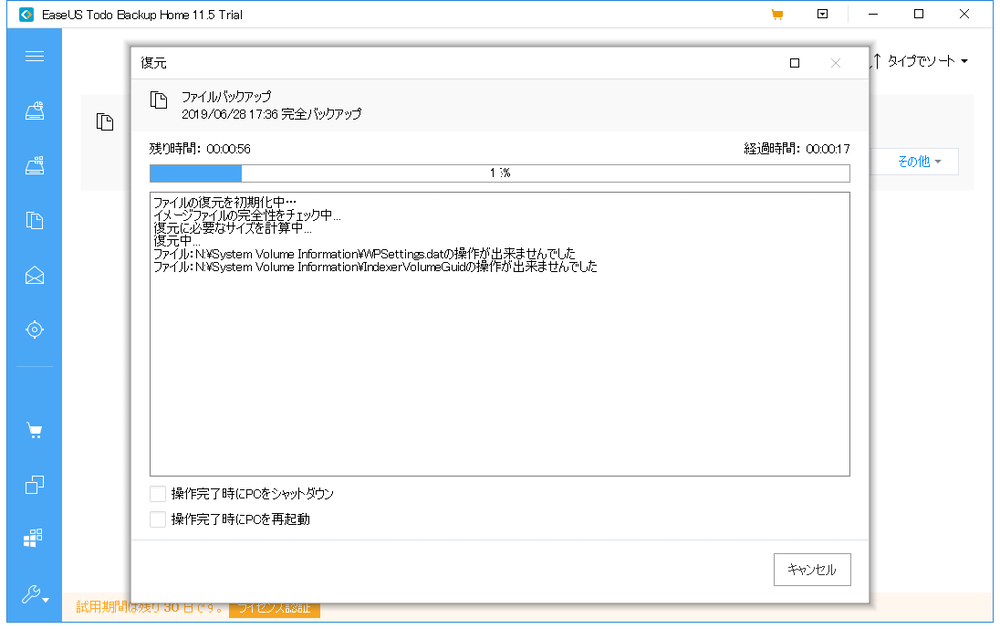Open the Tools wrench menu

[34, 595]
